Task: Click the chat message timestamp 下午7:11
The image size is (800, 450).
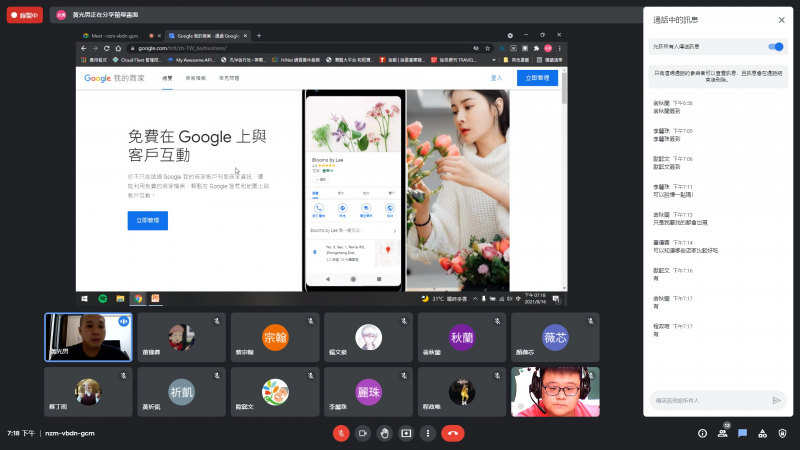Action: pyautogui.click(x=683, y=187)
